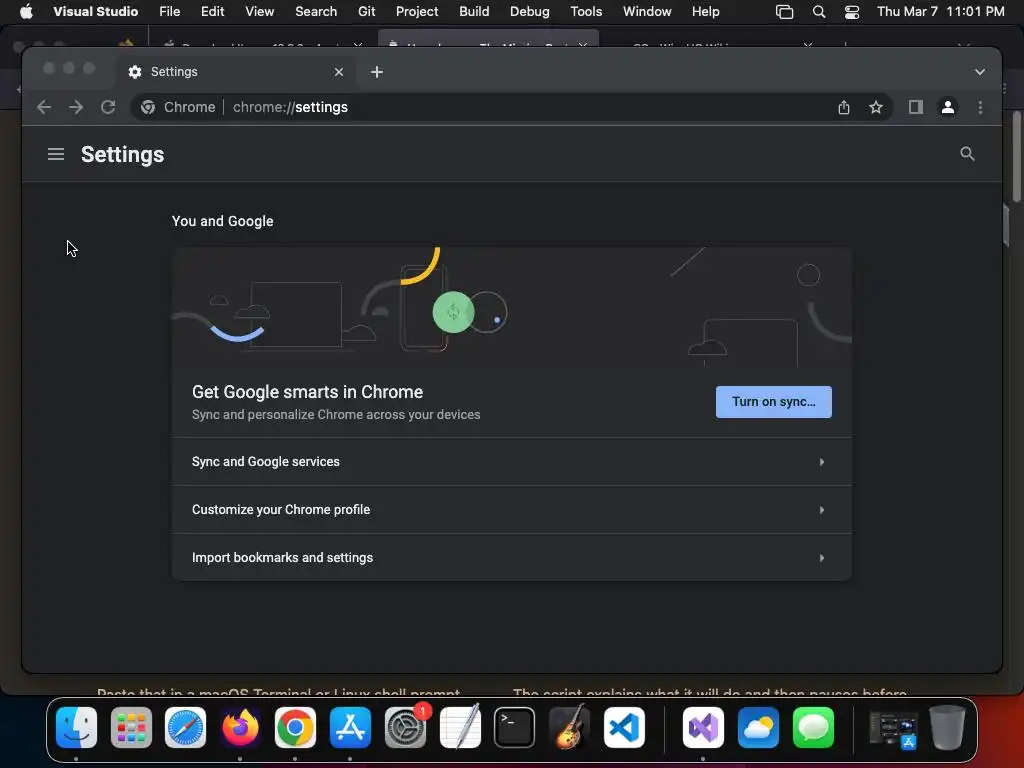This screenshot has width=1024, height=768.
Task: Open the Settings hamburger main menu
Action: [56, 154]
